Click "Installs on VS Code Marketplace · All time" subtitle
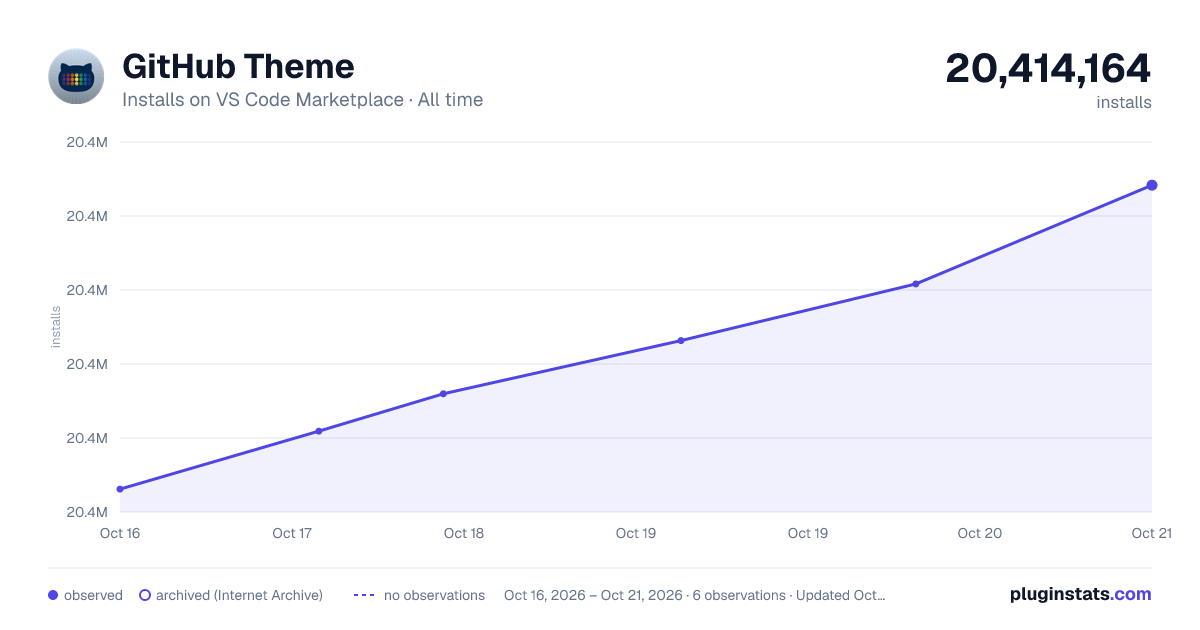Image resolution: width=1200 pixels, height=630 pixels. tap(302, 100)
